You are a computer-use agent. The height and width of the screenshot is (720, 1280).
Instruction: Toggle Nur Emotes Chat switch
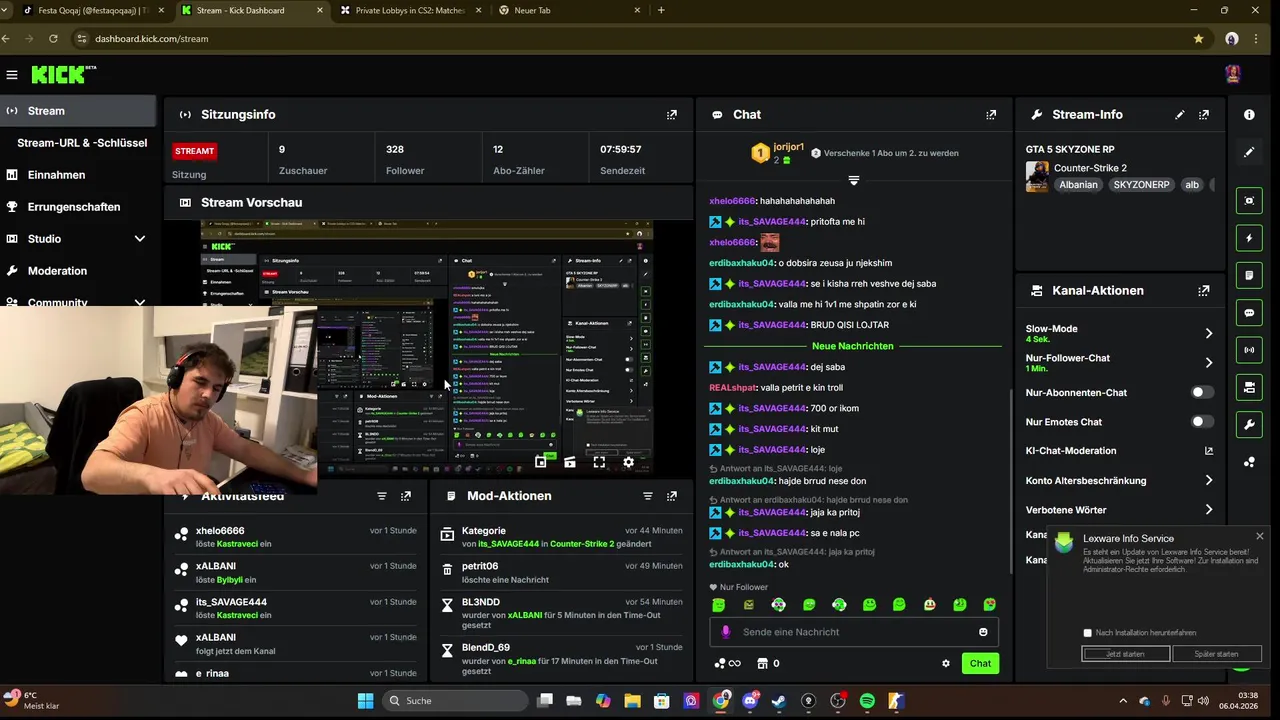(1203, 422)
